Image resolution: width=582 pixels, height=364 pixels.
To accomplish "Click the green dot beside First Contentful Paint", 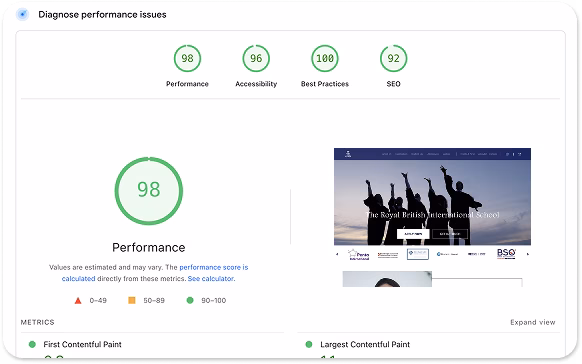I will [x=32, y=344].
